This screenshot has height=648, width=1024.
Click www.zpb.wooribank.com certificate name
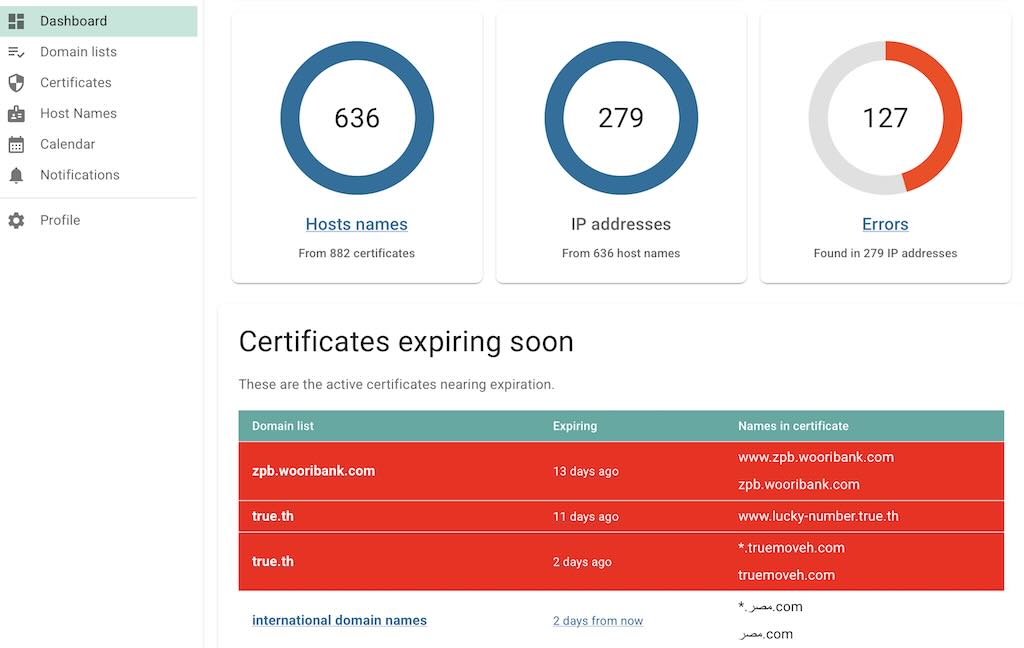816,457
